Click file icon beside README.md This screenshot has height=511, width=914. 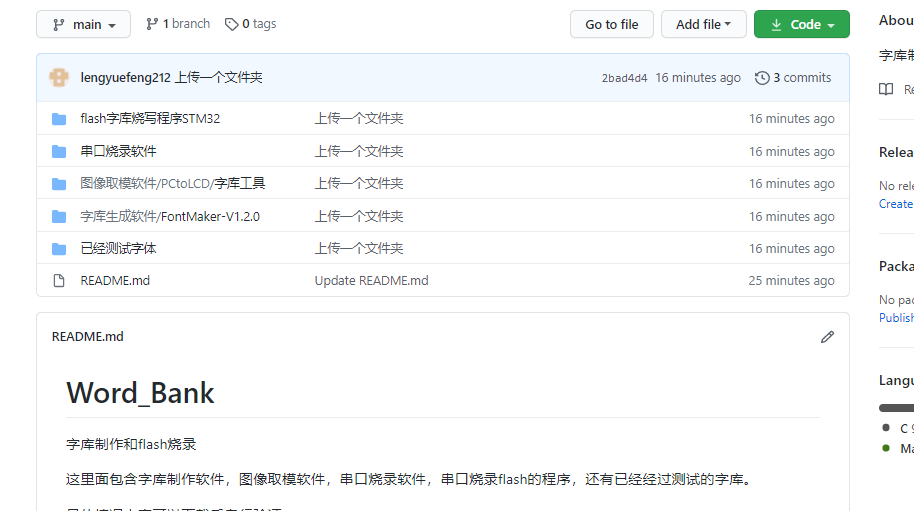pyautogui.click(x=59, y=281)
